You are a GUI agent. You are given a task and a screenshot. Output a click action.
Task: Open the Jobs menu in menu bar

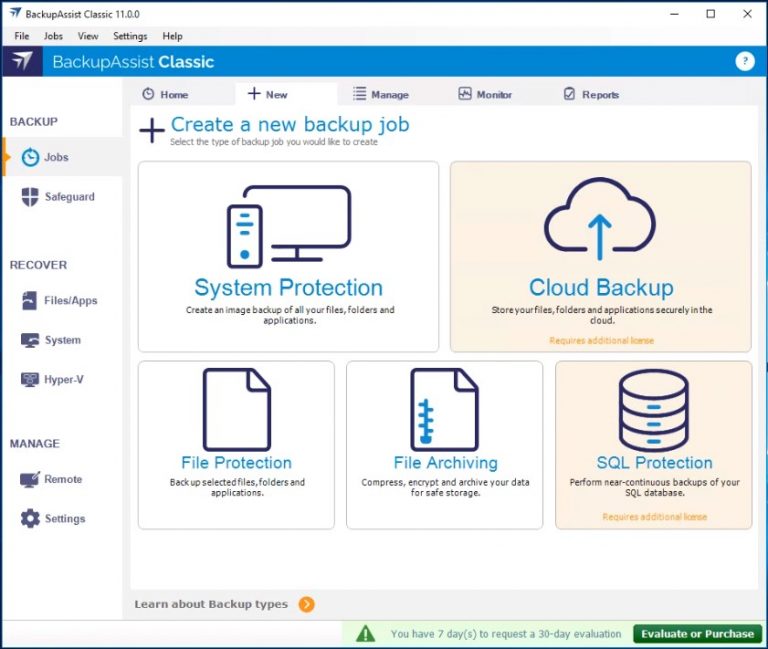pos(53,36)
